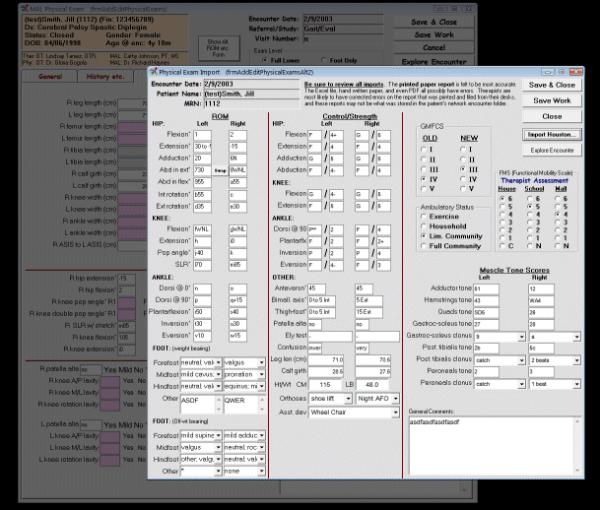The image size is (600, 510).
Task: Choose Exercise ambulatory status
Action: click(x=424, y=217)
